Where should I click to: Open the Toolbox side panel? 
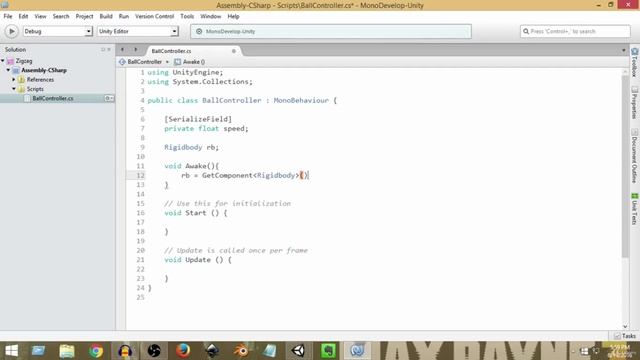click(635, 62)
